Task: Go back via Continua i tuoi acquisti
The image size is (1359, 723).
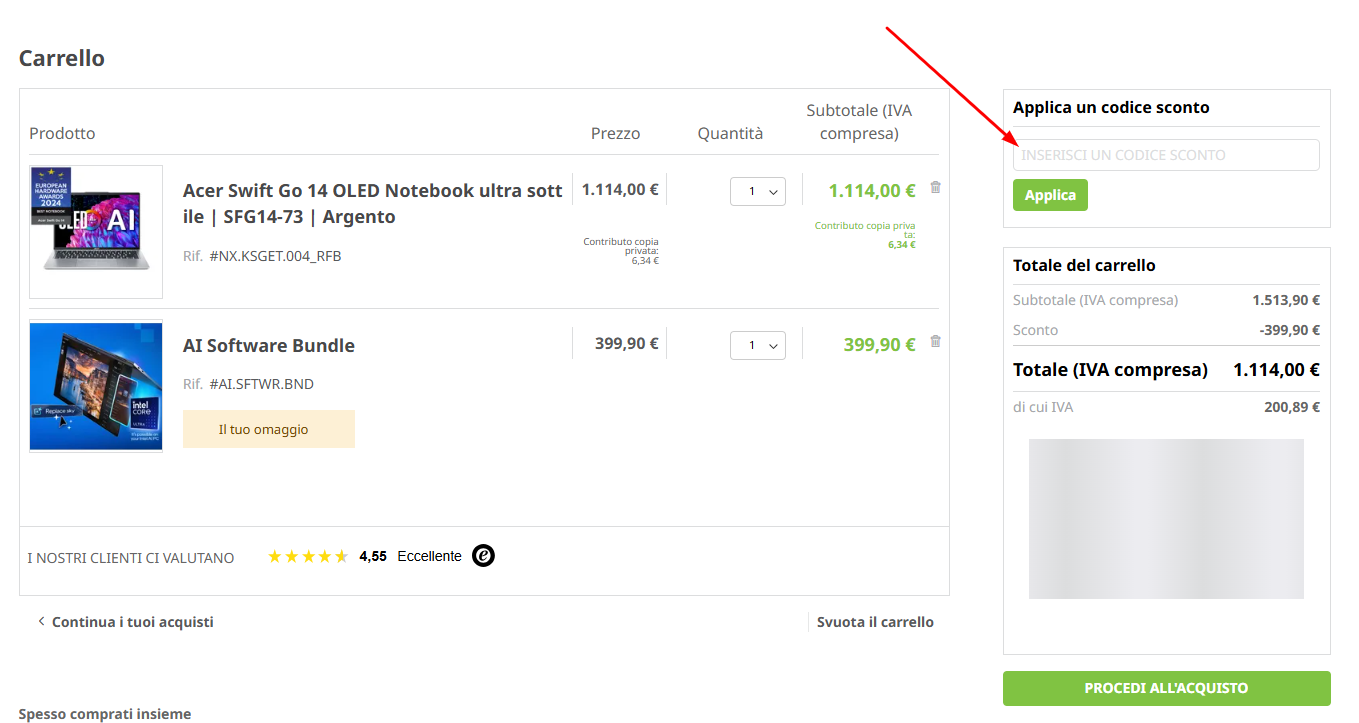Action: [x=125, y=622]
